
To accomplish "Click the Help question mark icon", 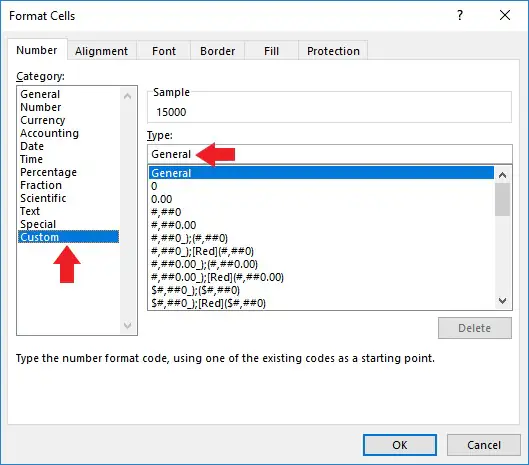I will pyautogui.click(x=460, y=15).
